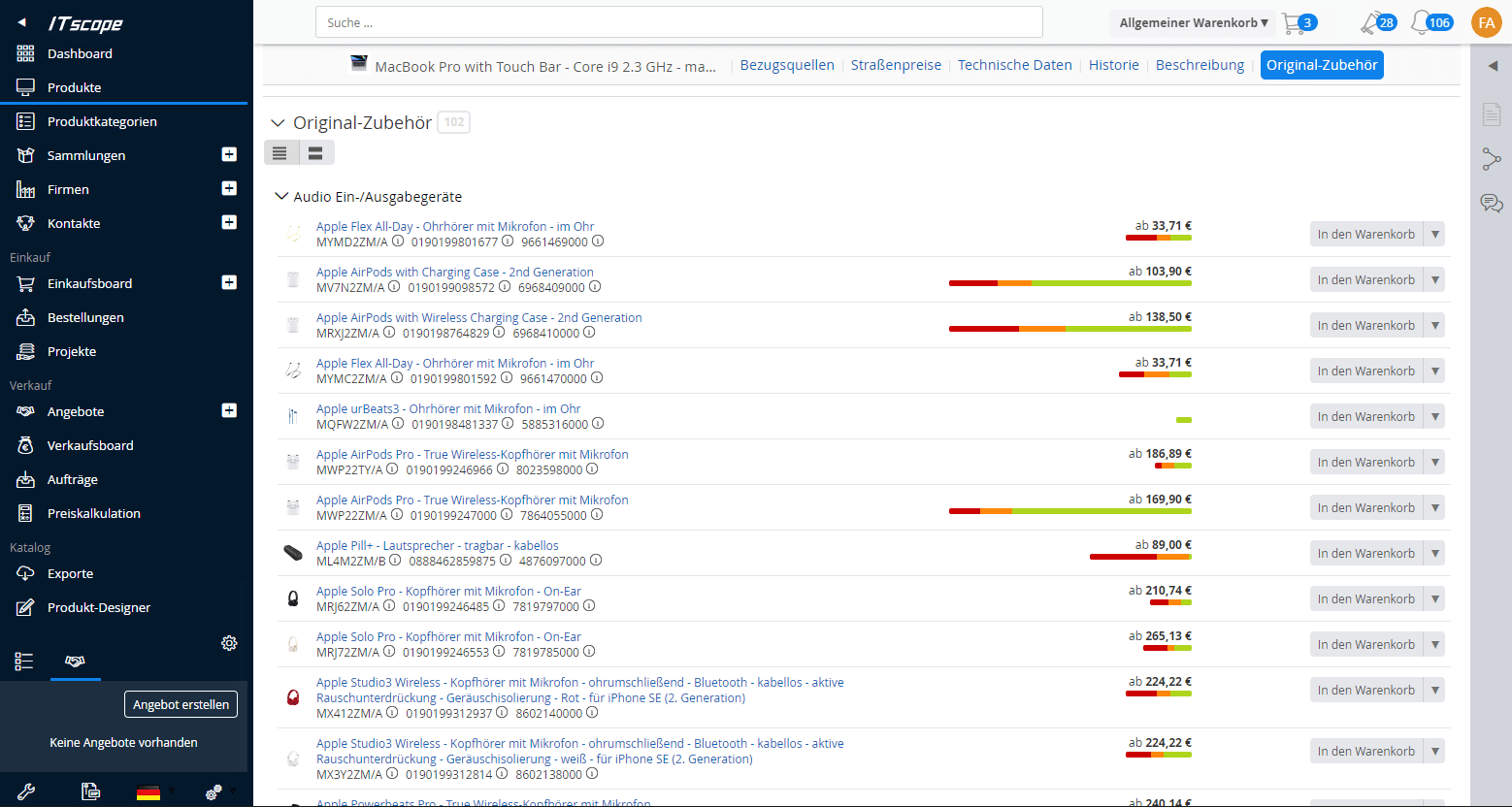1512x807 pixels.
Task: Open the wrench tools icon at bottom
Action: tap(26, 791)
